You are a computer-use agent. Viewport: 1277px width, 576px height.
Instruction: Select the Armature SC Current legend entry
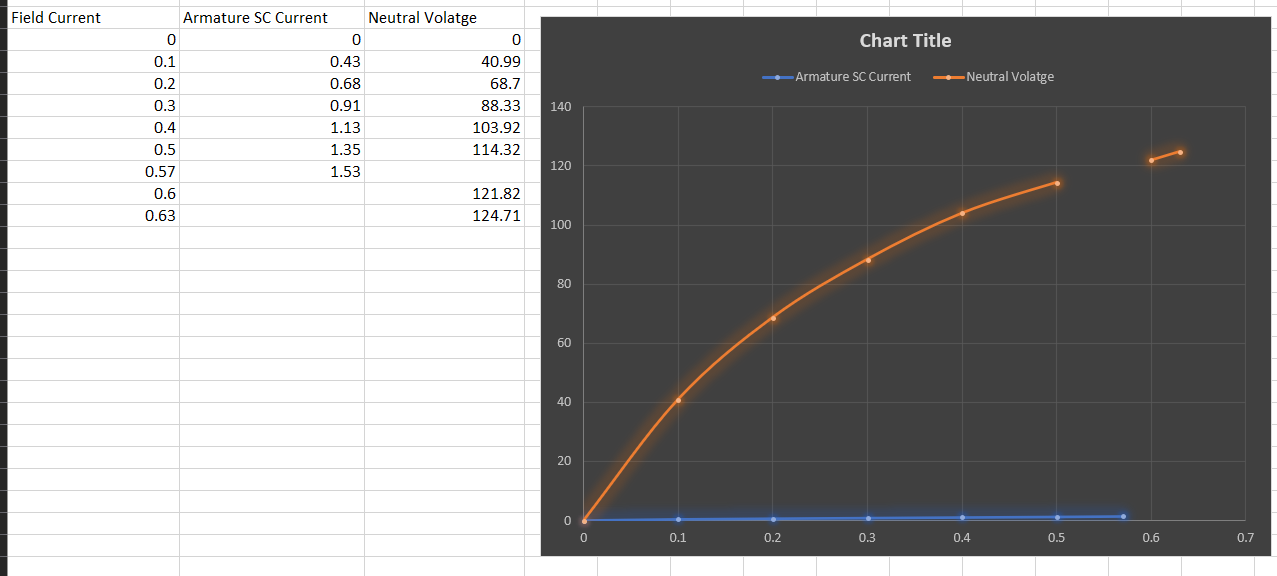click(x=851, y=76)
